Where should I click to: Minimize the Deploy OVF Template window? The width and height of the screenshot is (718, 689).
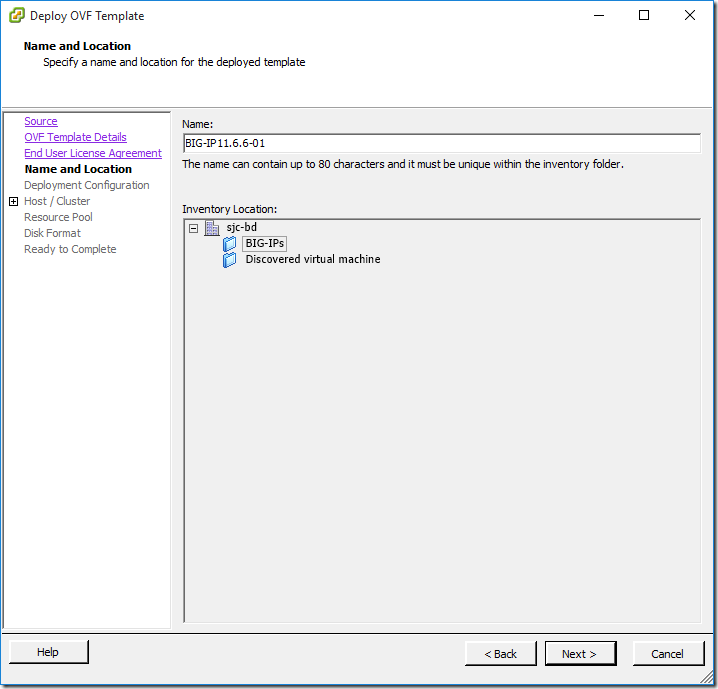coord(599,16)
